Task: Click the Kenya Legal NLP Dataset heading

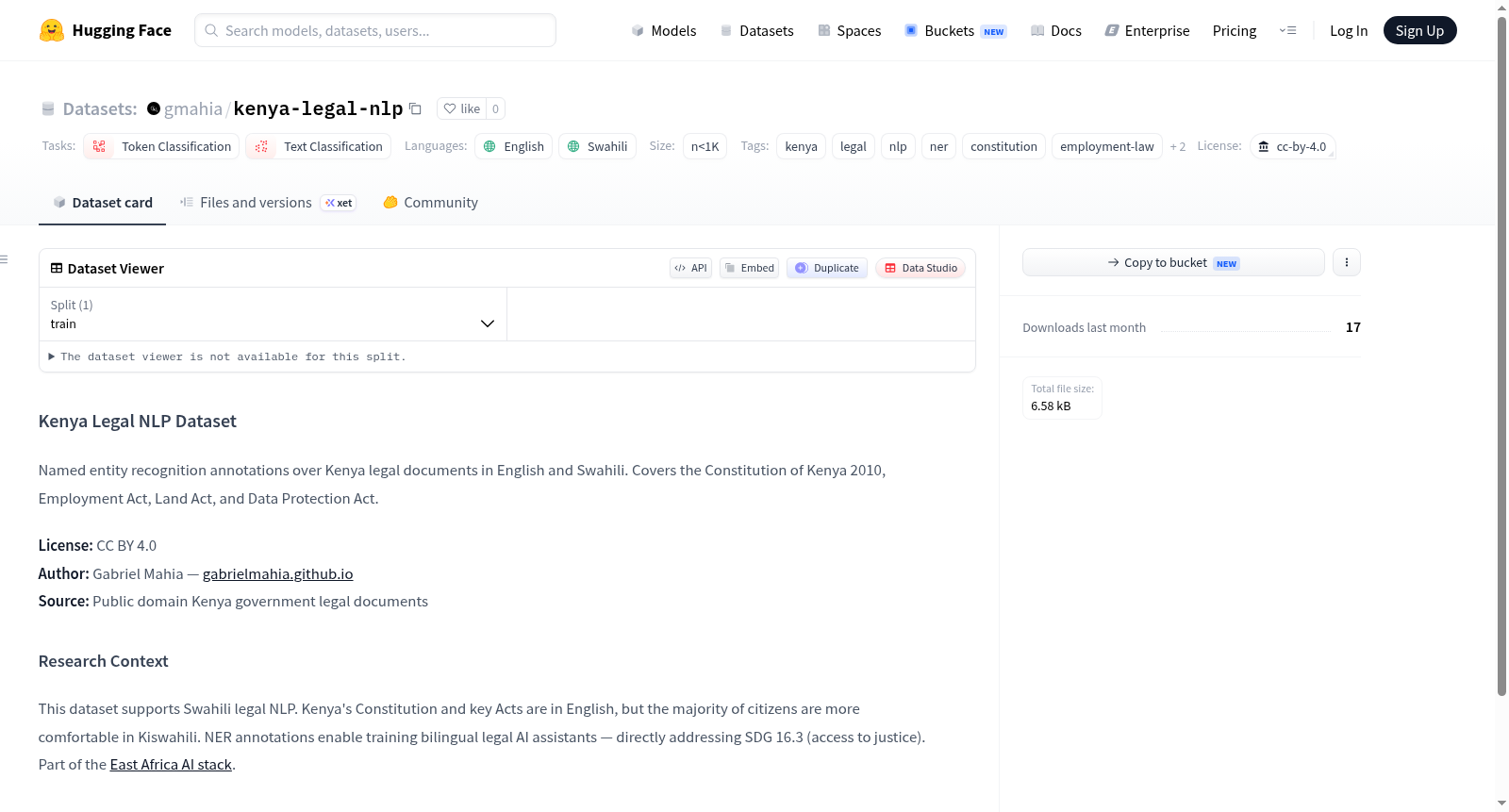Action: (138, 422)
